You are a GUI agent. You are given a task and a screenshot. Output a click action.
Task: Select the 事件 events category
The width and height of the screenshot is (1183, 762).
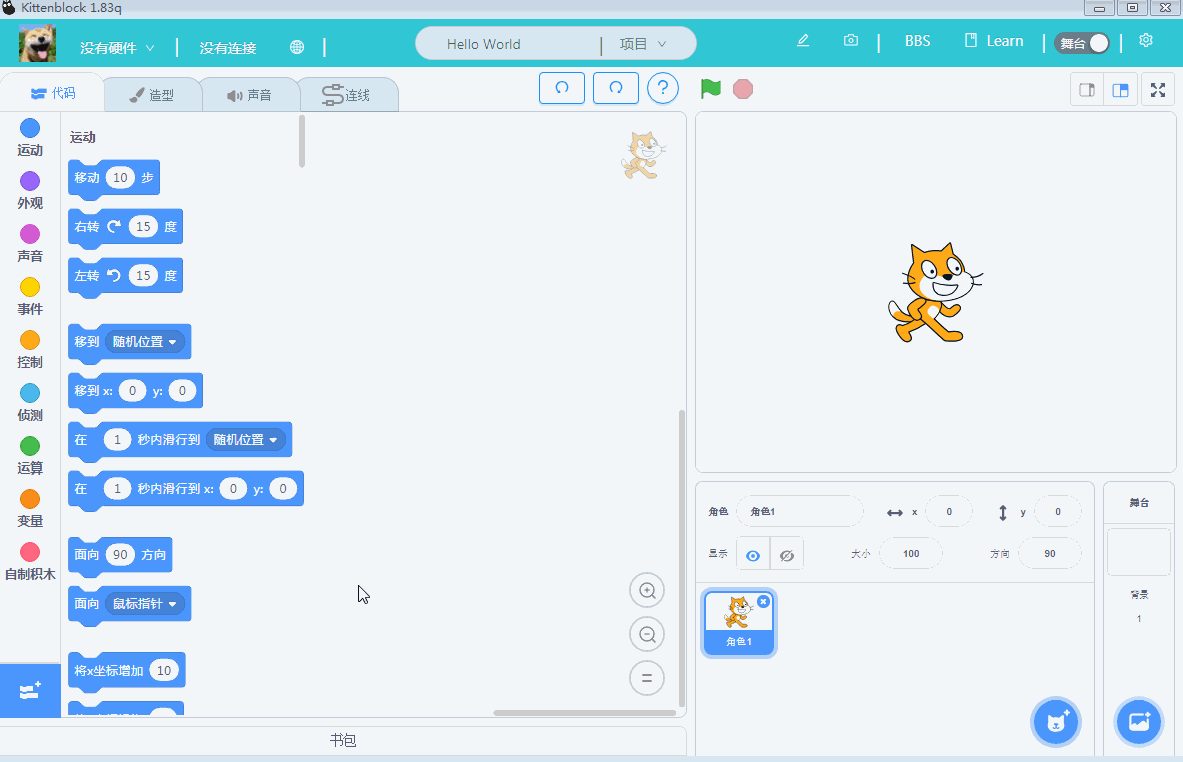click(30, 297)
